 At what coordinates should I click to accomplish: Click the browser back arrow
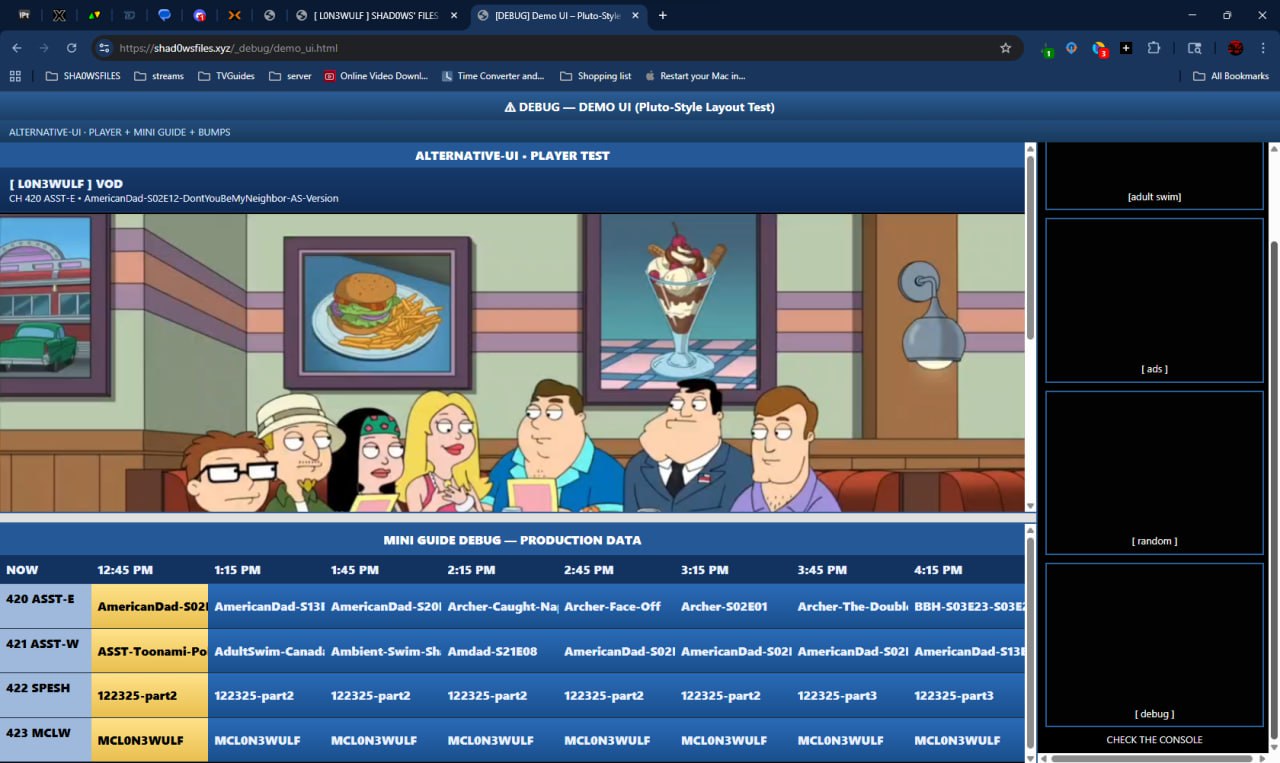click(17, 48)
